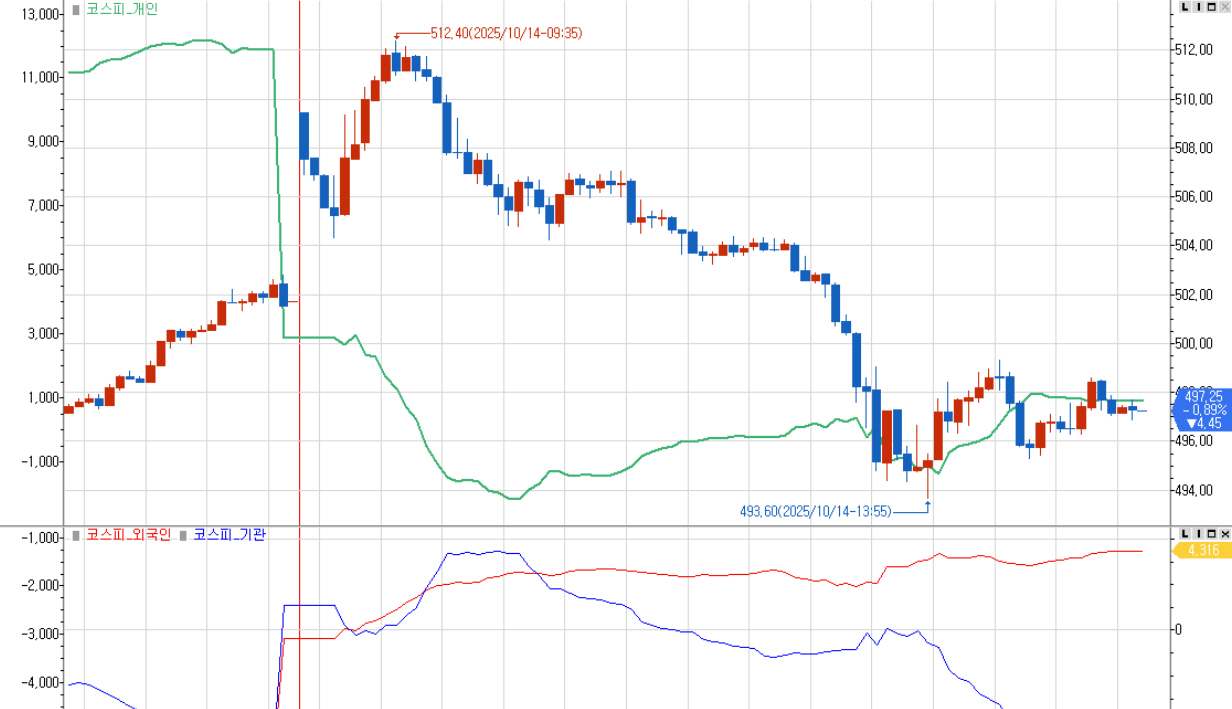Maximize the main price chart pane
The width and height of the screenshot is (1232, 709).
pyautogui.click(x=1211, y=7)
